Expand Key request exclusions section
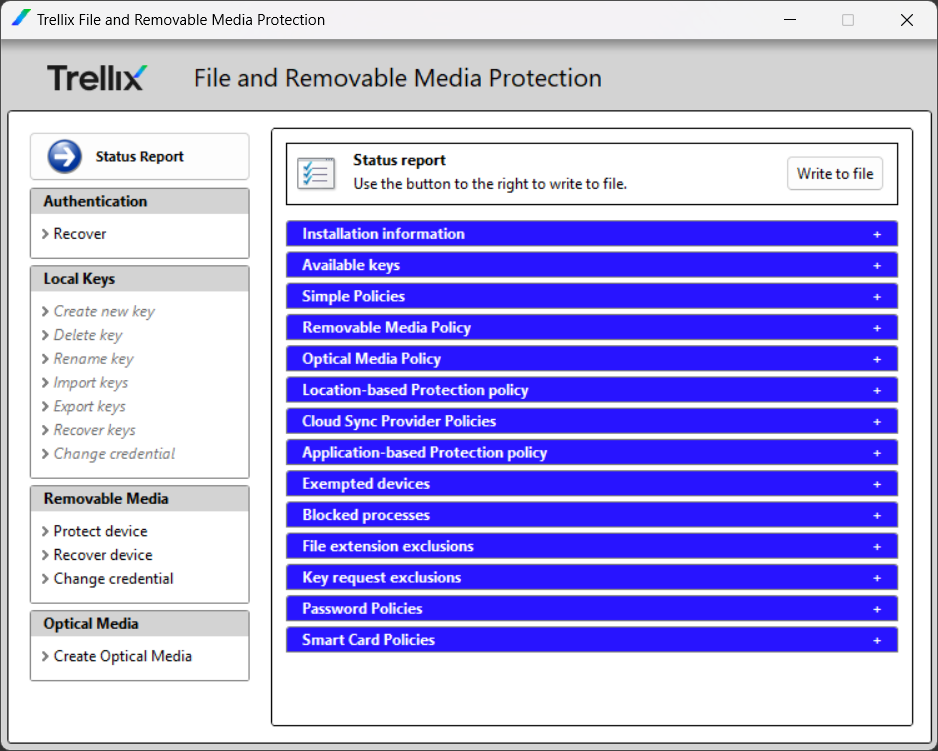Screen dimensions: 938x751 (592, 577)
